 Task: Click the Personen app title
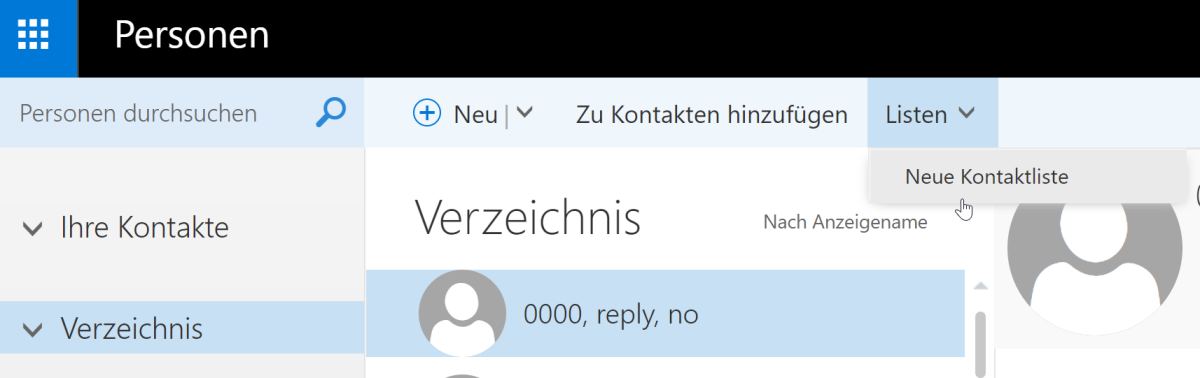click(192, 36)
